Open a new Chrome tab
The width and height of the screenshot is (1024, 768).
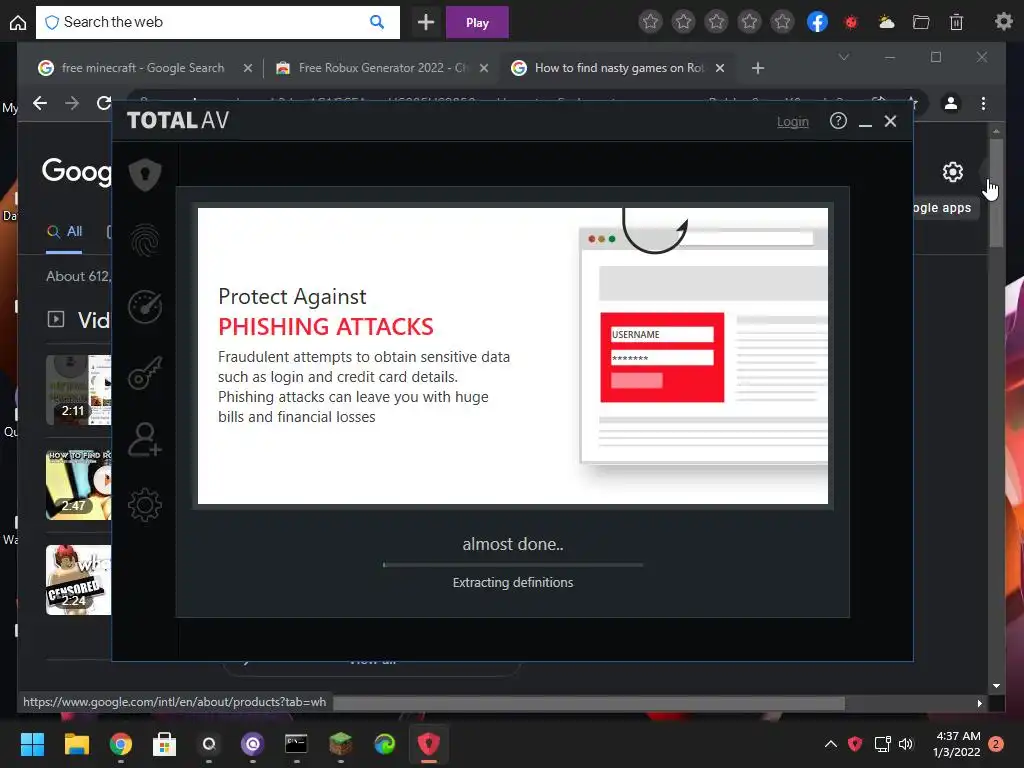click(x=758, y=68)
